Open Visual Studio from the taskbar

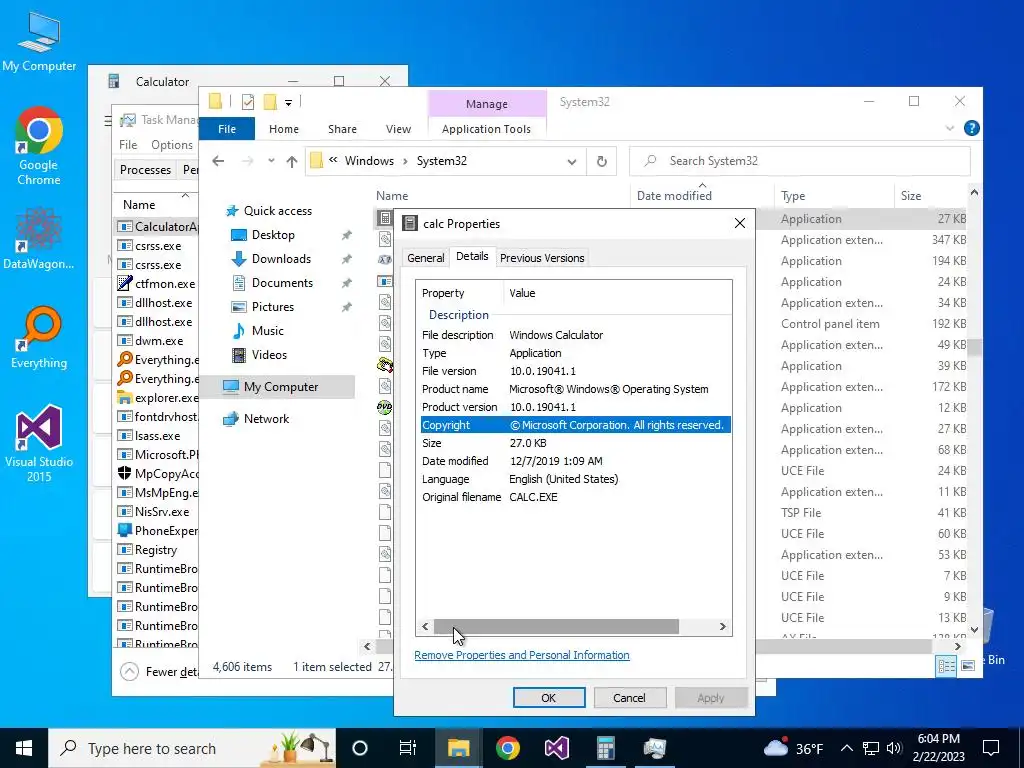click(x=556, y=748)
